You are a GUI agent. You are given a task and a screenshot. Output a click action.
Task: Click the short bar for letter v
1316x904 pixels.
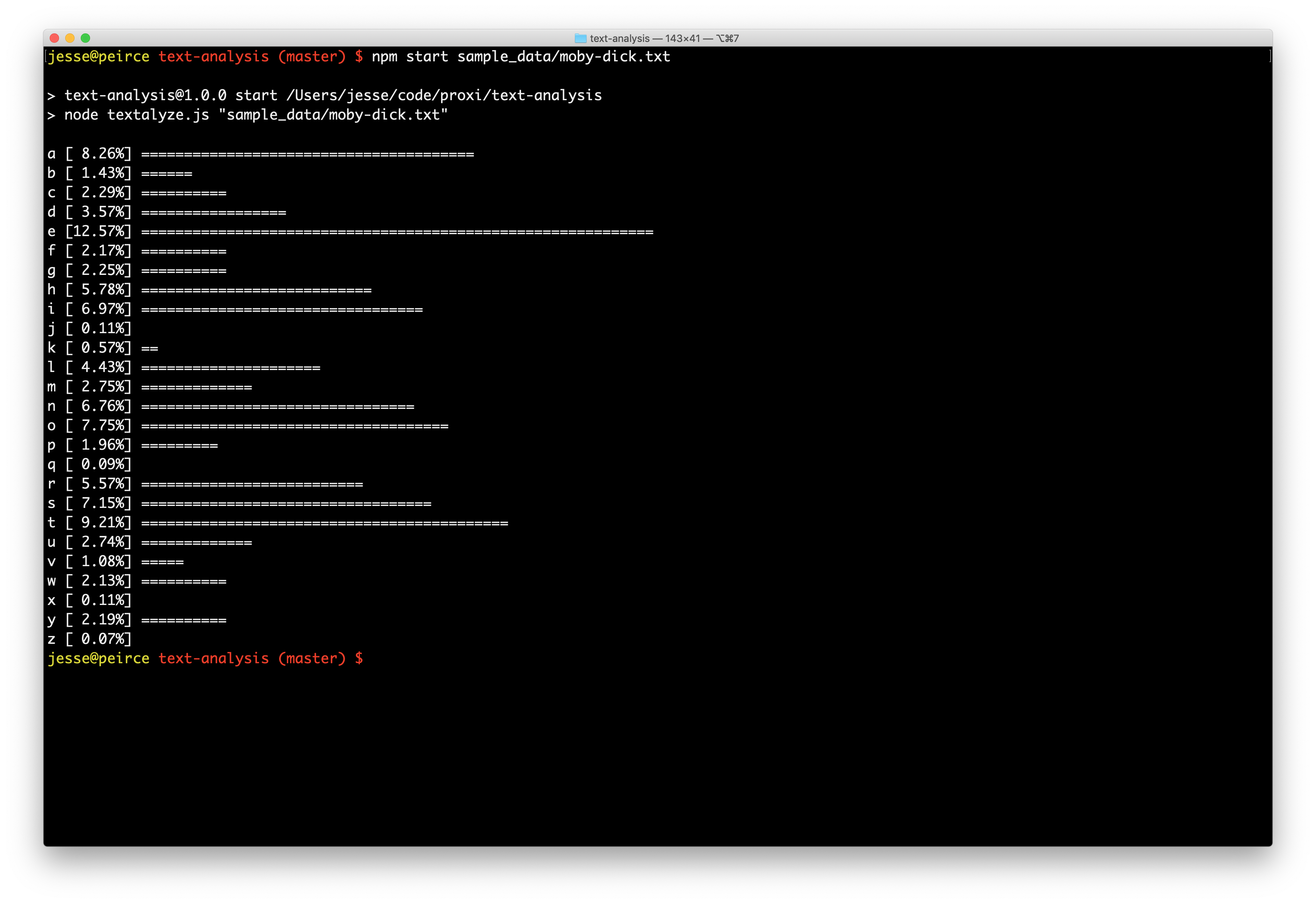163,562
